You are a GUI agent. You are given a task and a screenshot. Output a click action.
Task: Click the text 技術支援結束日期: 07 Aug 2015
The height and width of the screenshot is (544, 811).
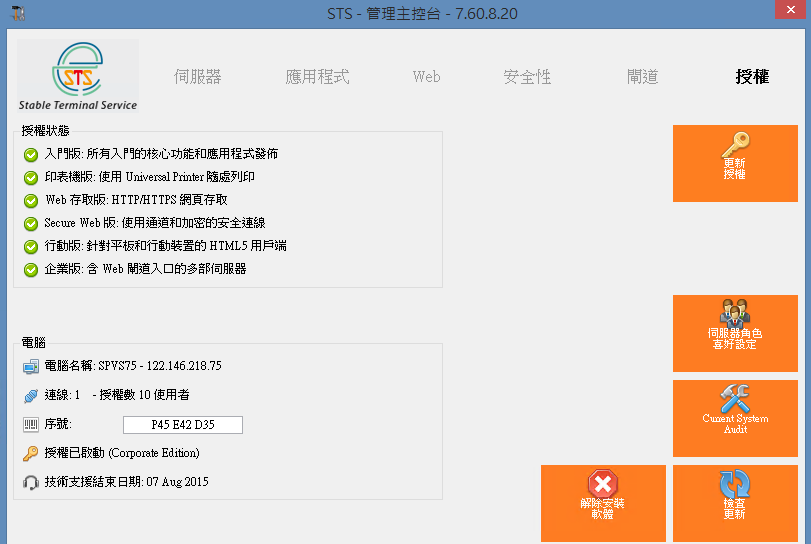[x=127, y=482]
